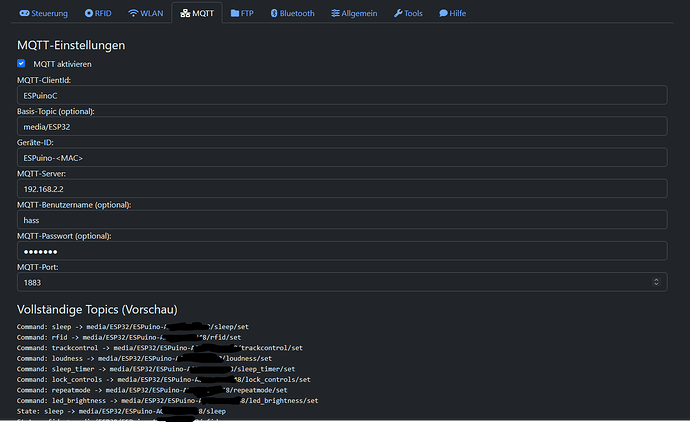Edit the MQTT-Server address field

(x=342, y=188)
